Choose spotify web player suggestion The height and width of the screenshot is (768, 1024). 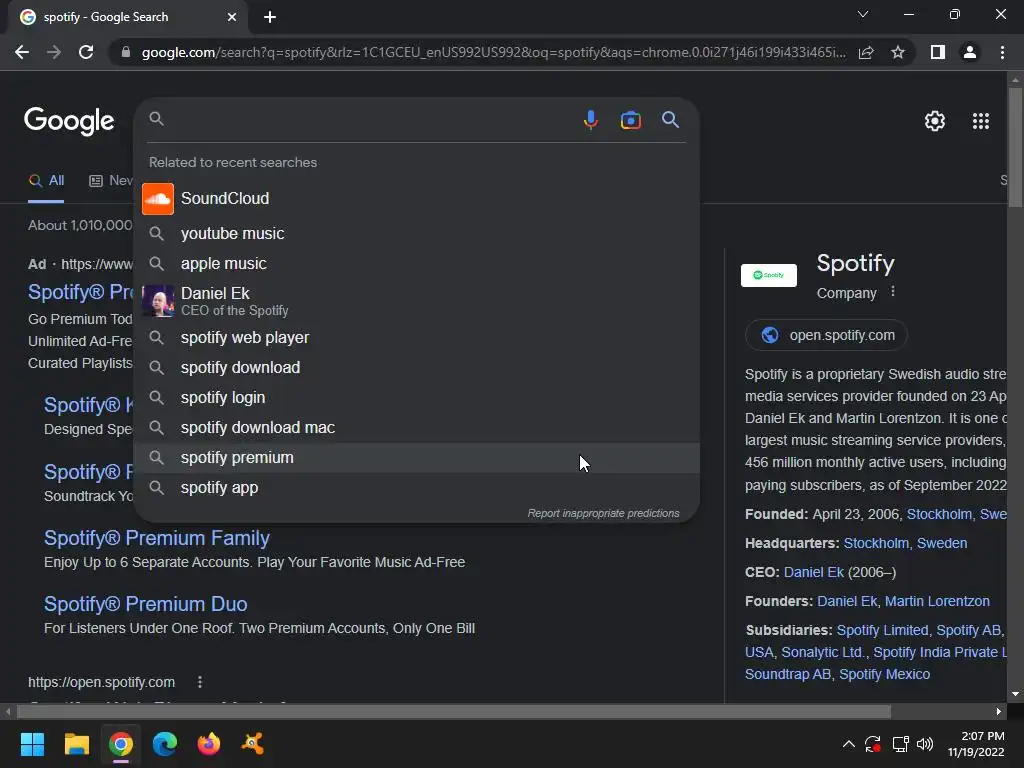point(417,338)
